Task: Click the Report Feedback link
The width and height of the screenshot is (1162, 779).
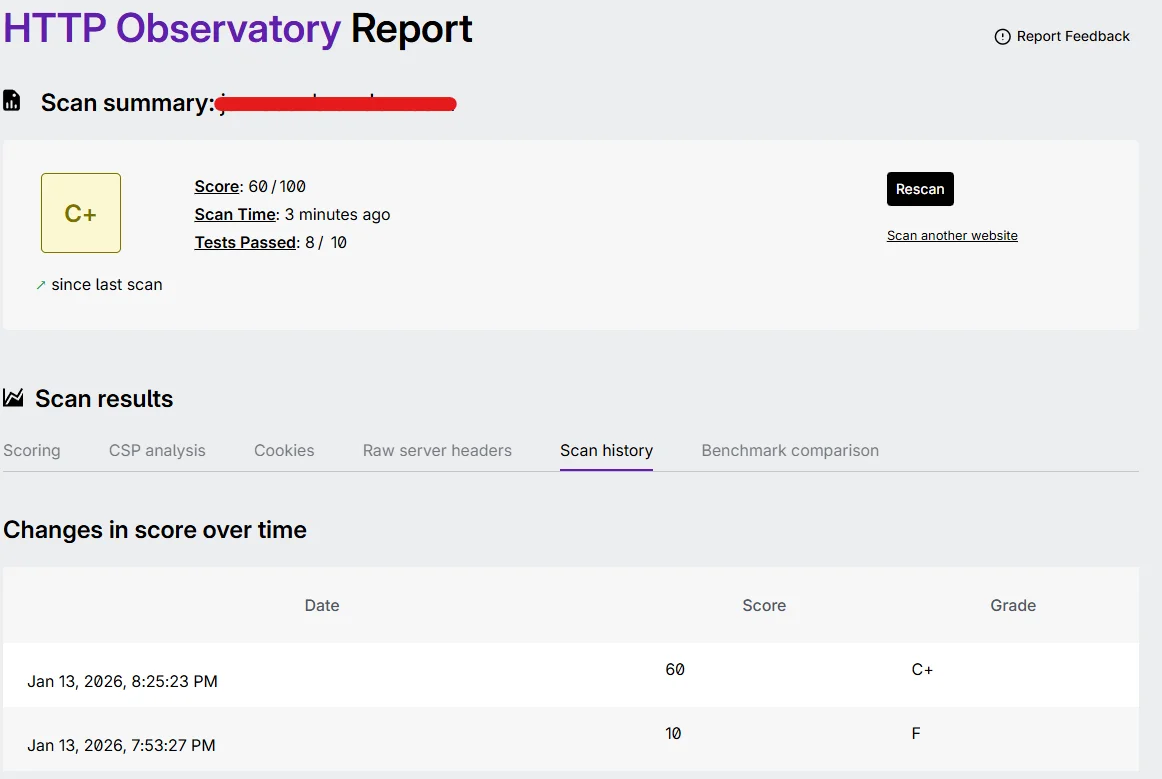Action: click(1073, 36)
